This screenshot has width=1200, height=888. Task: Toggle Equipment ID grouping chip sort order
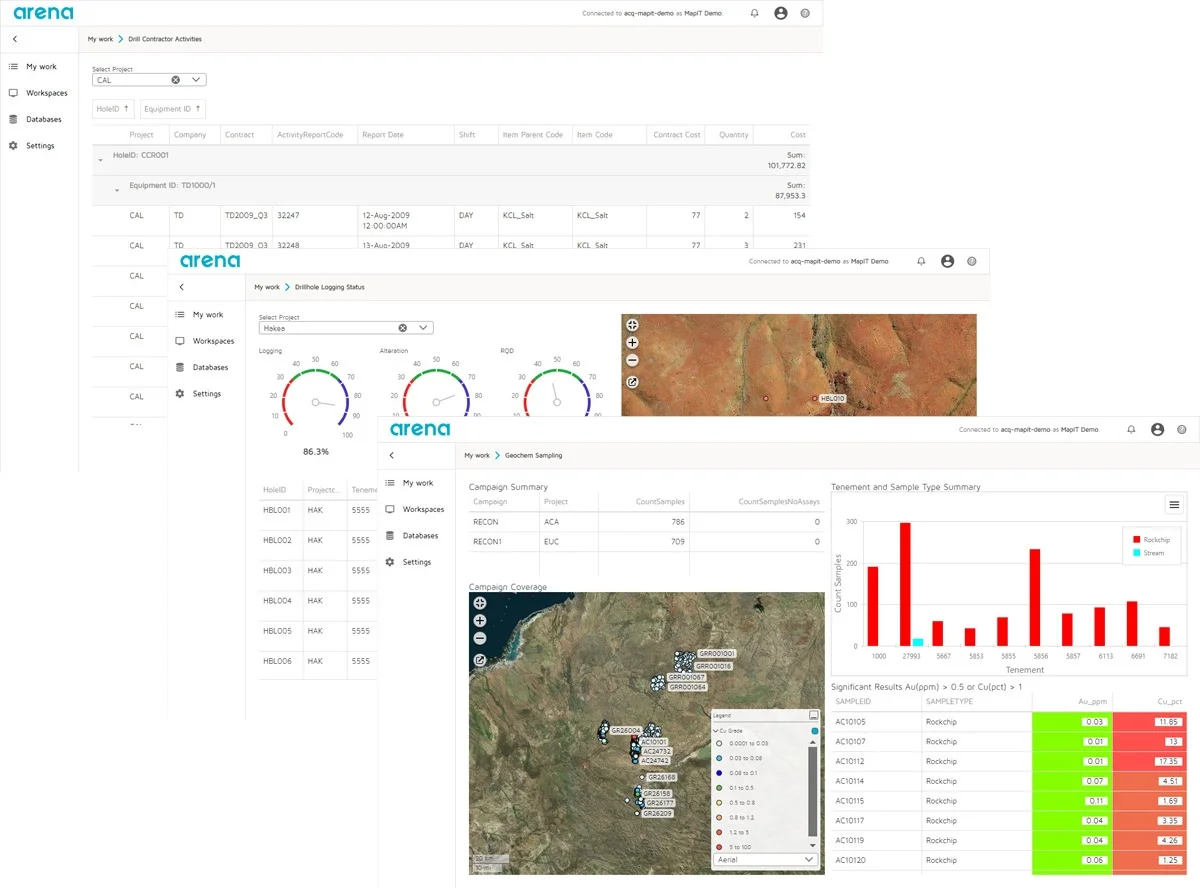[173, 109]
